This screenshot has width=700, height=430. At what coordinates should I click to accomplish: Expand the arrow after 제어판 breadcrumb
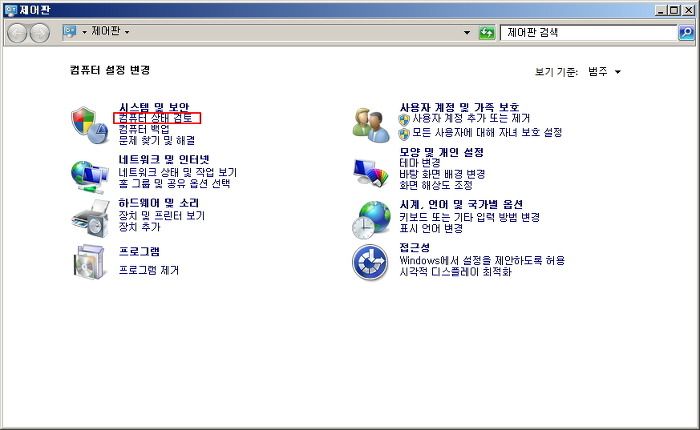[x=127, y=32]
